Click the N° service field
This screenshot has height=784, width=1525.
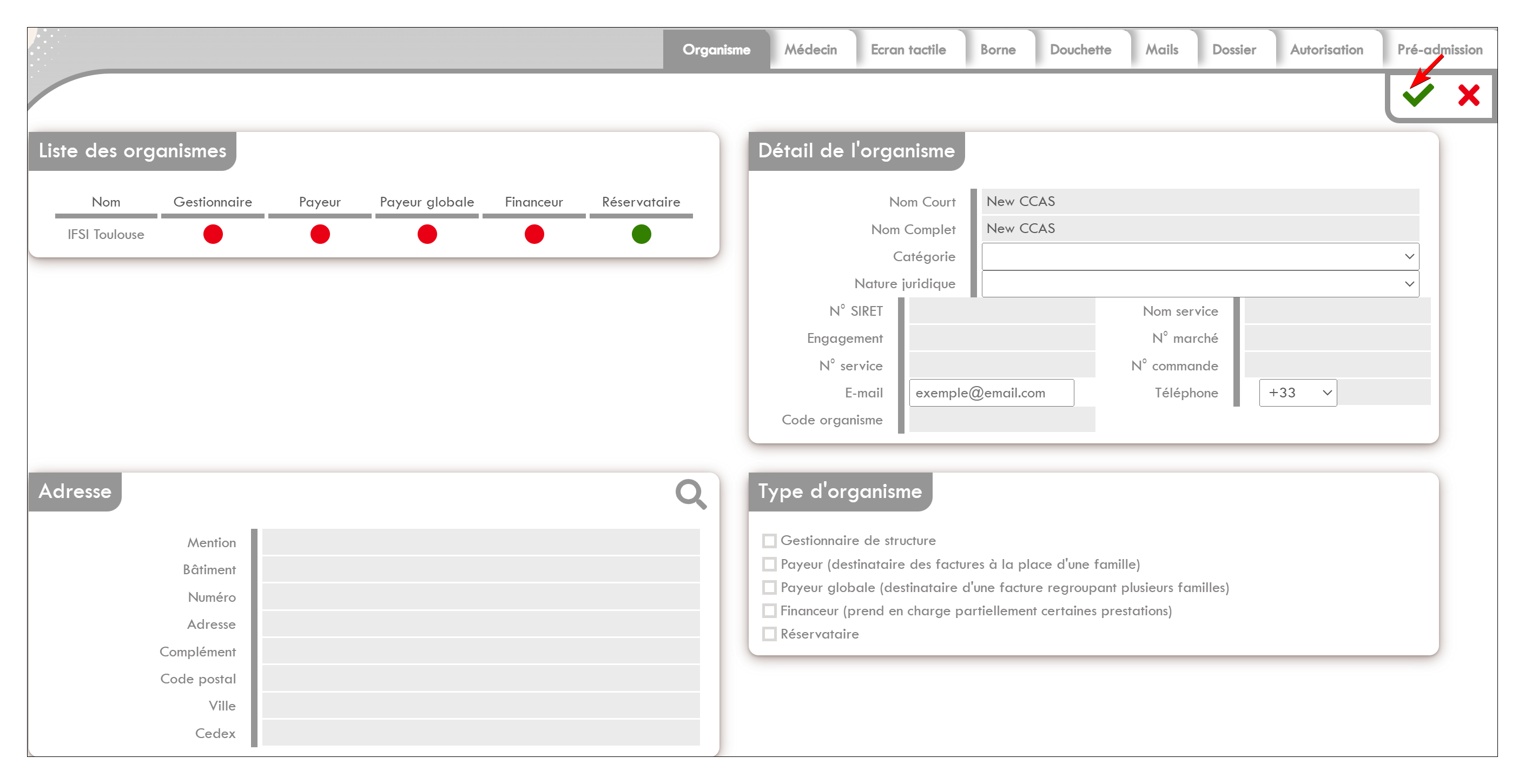pyautogui.click(x=1002, y=366)
